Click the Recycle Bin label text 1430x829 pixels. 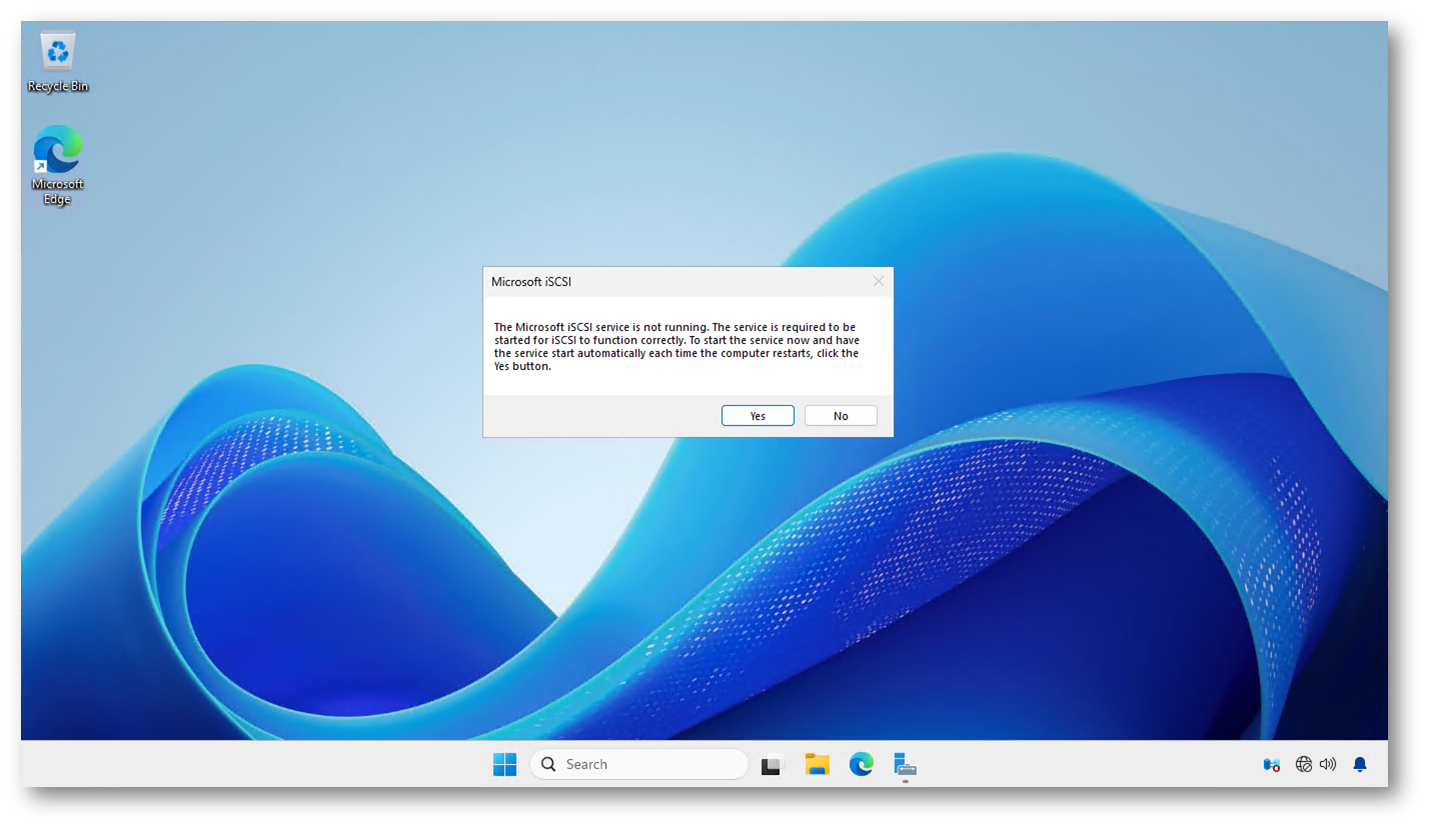(58, 87)
